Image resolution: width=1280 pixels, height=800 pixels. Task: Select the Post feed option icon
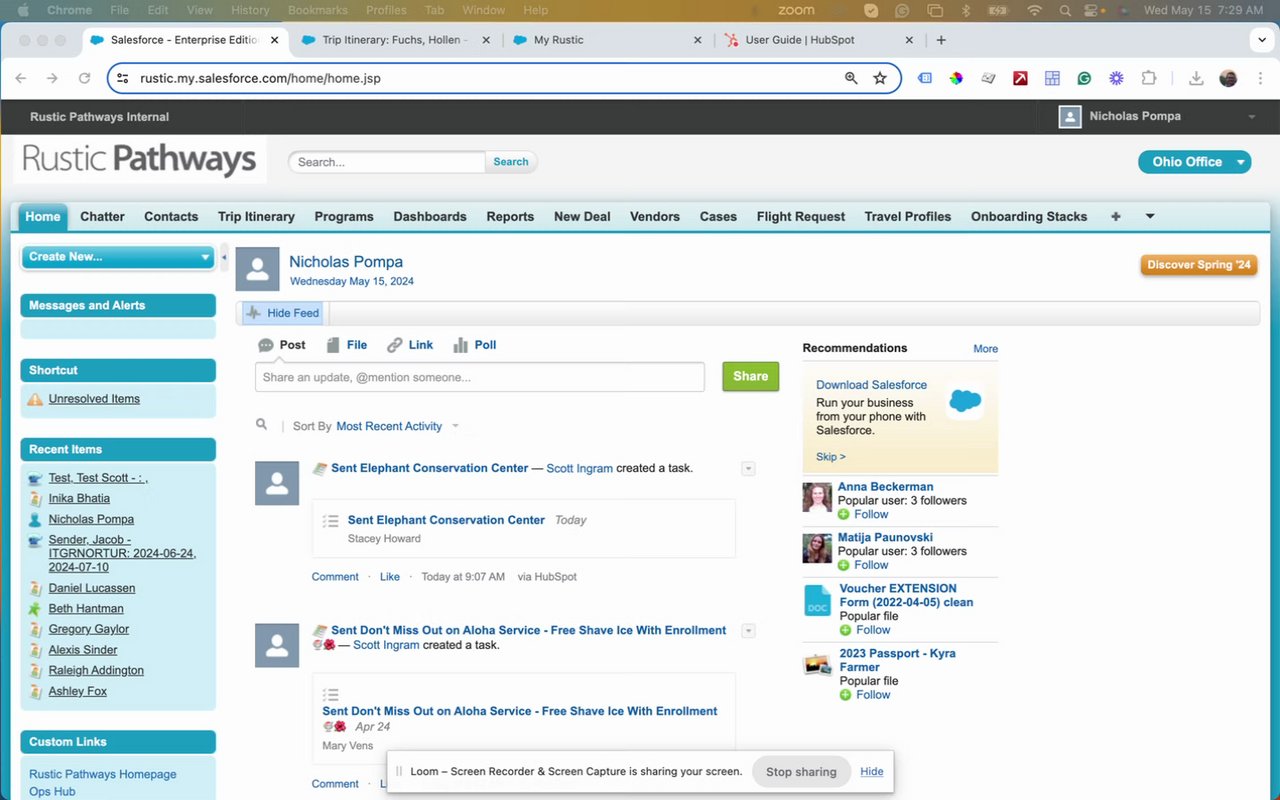coord(266,345)
